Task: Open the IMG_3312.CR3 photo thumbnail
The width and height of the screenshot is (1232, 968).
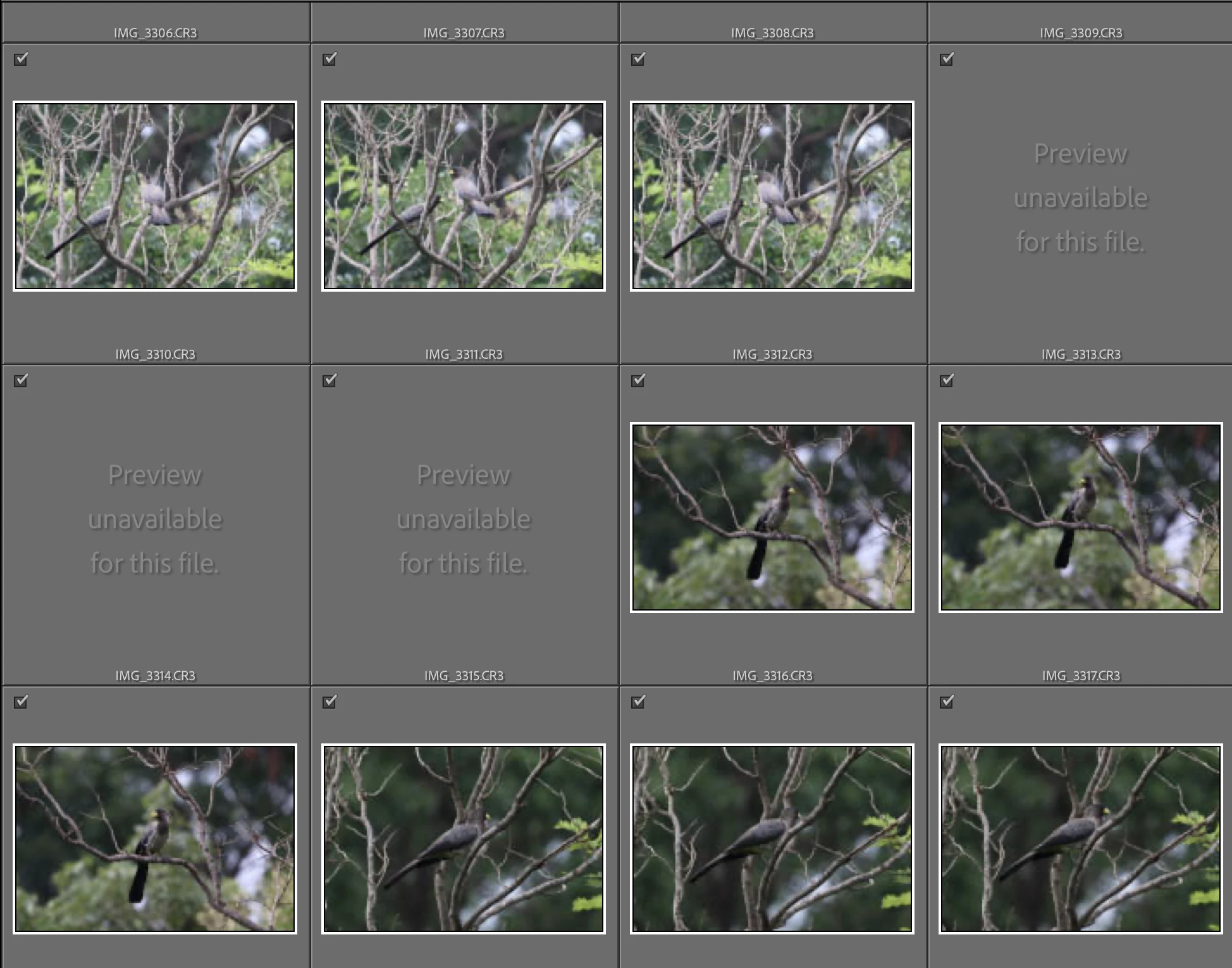Action: (x=772, y=196)
